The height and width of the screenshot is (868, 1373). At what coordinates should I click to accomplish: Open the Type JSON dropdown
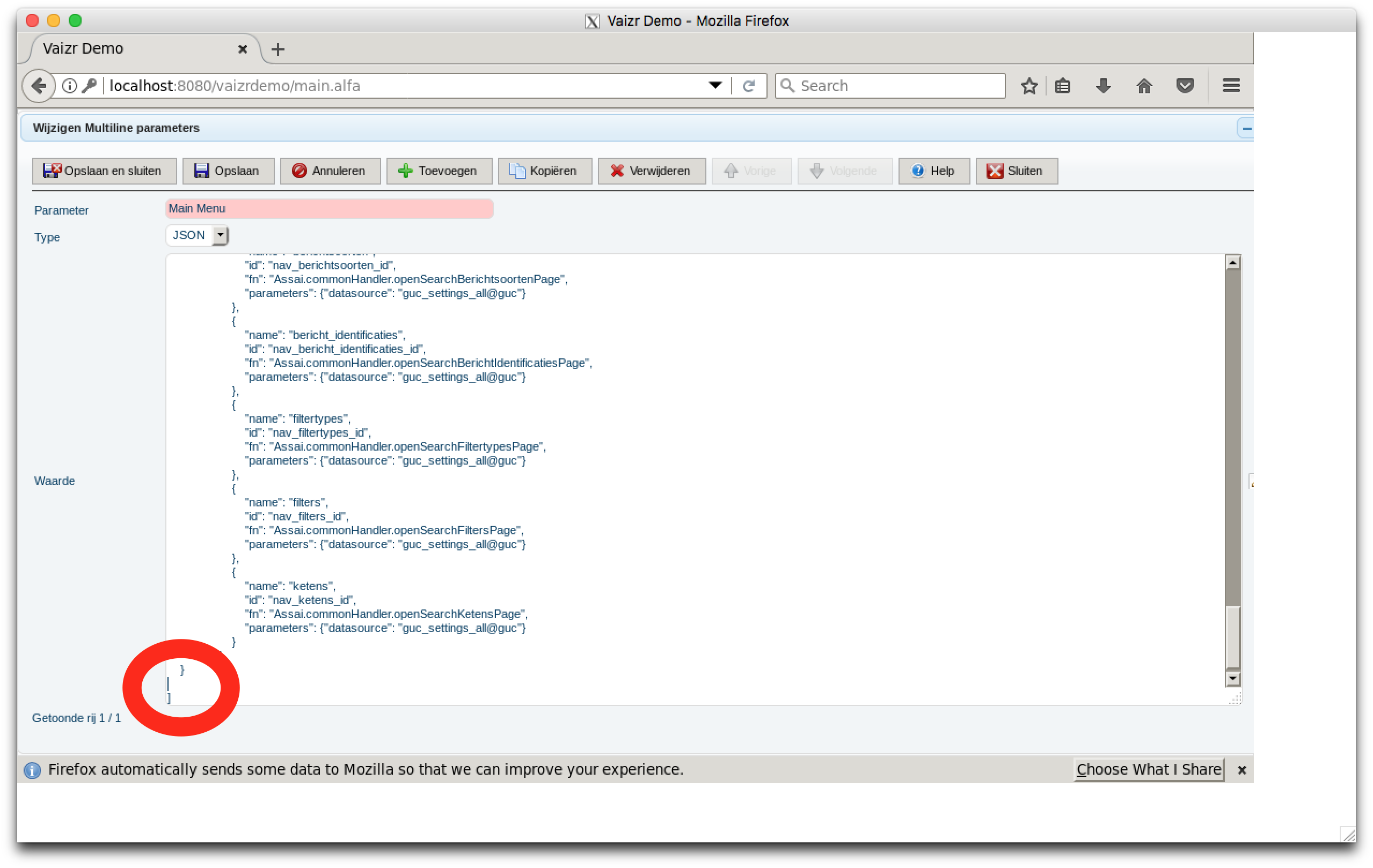(x=198, y=236)
